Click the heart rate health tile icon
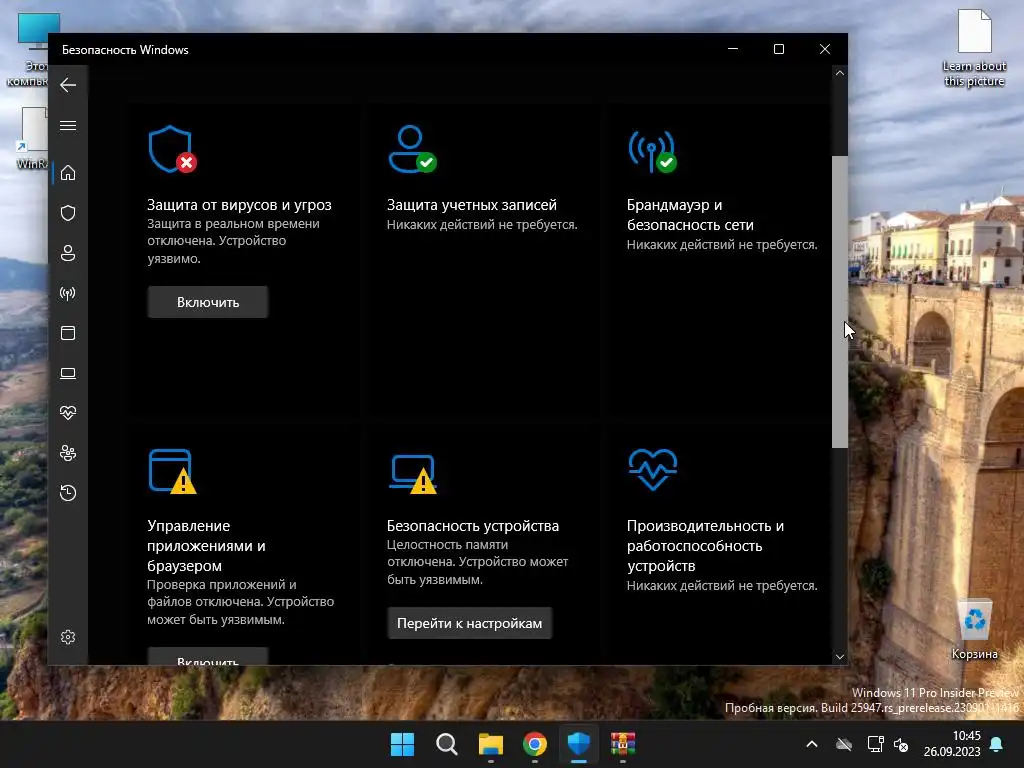This screenshot has width=1024, height=768. (x=652, y=469)
